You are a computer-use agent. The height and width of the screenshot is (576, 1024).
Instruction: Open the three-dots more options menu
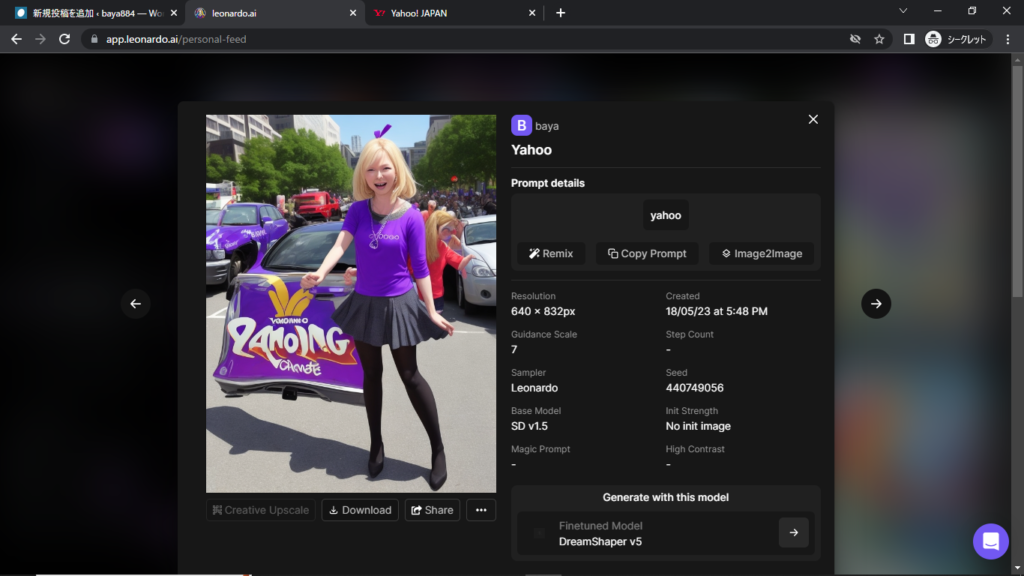[480, 510]
